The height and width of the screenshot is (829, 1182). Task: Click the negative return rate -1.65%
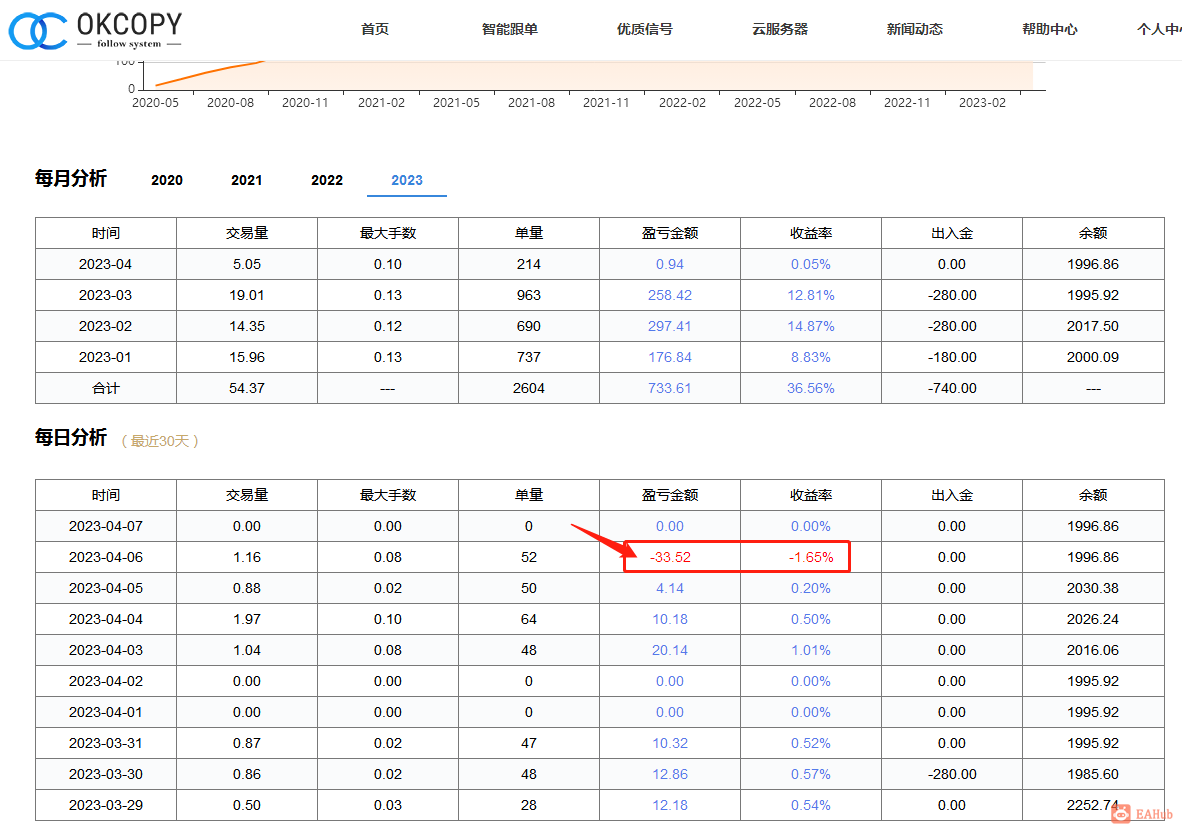(x=810, y=557)
